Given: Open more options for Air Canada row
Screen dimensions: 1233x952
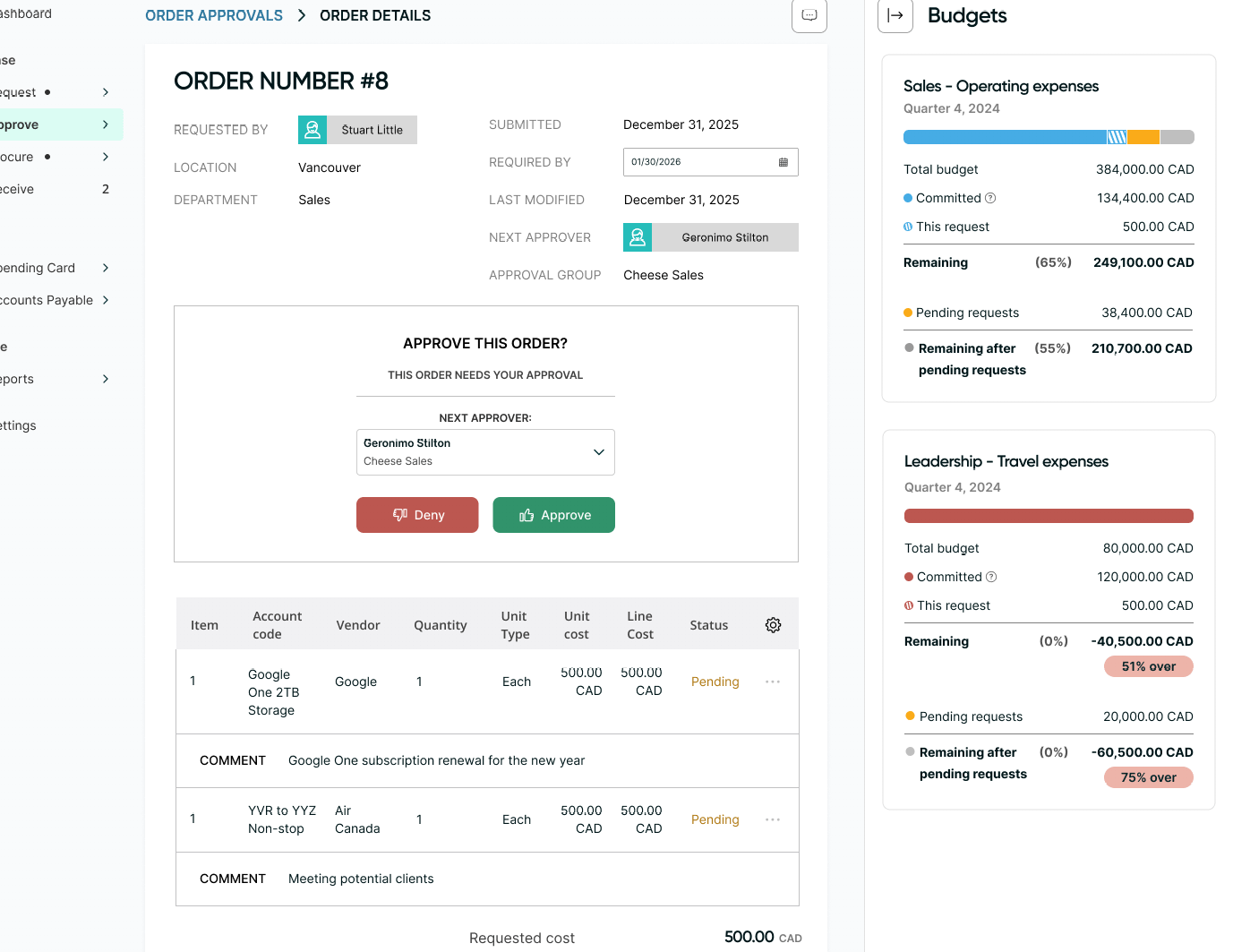Looking at the screenshot, I should click(x=773, y=819).
